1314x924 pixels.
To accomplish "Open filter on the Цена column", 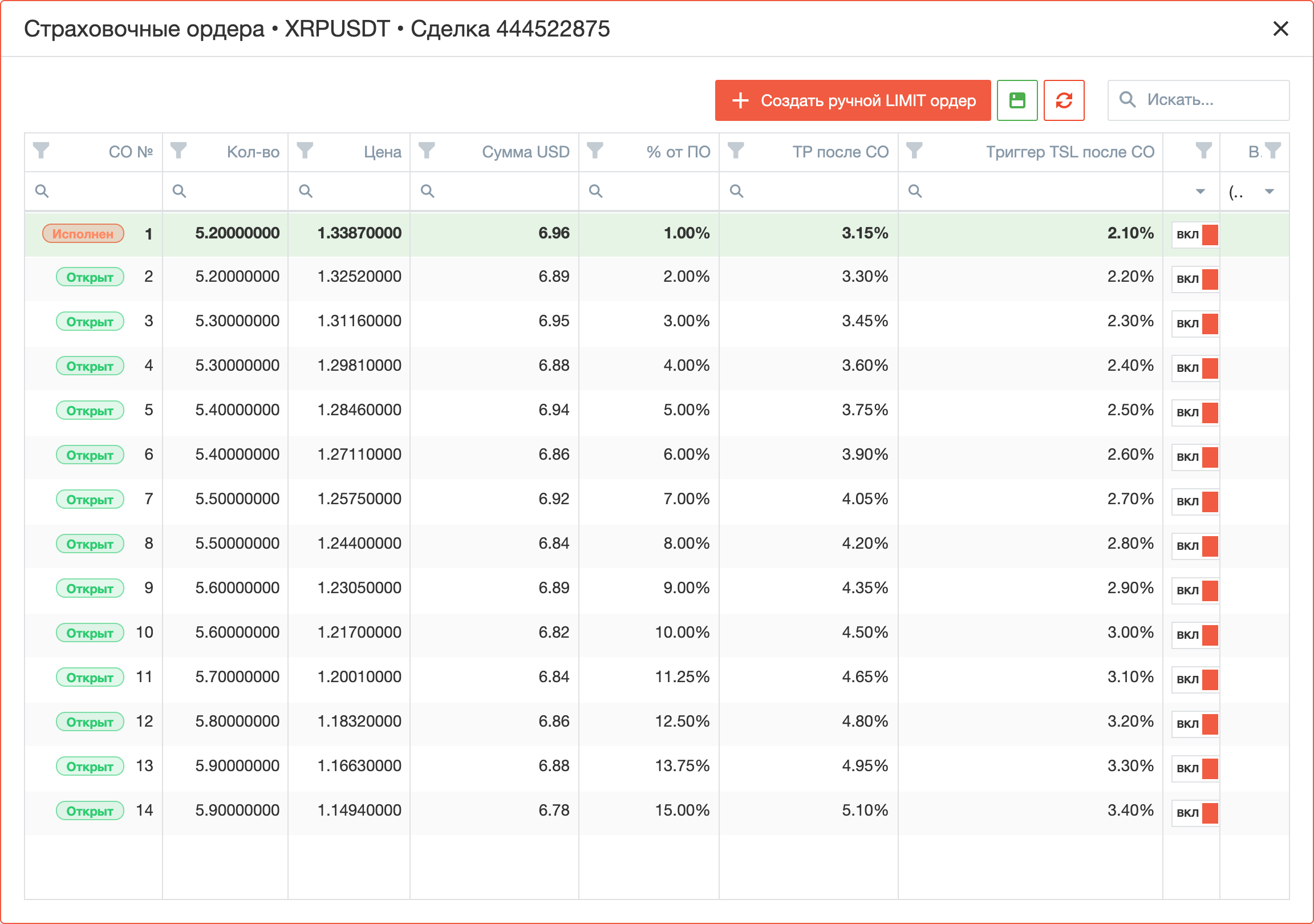I will tap(305, 151).
